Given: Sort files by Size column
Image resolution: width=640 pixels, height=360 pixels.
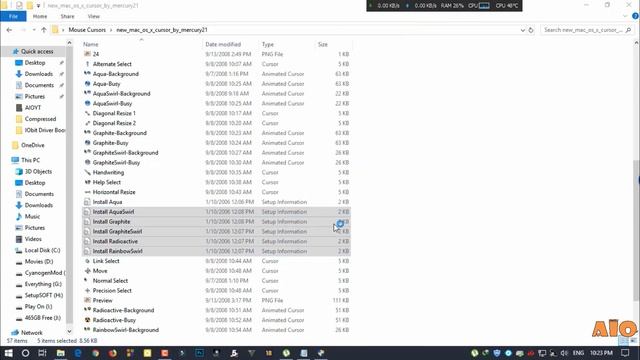Looking at the screenshot, I should click(x=322, y=44).
